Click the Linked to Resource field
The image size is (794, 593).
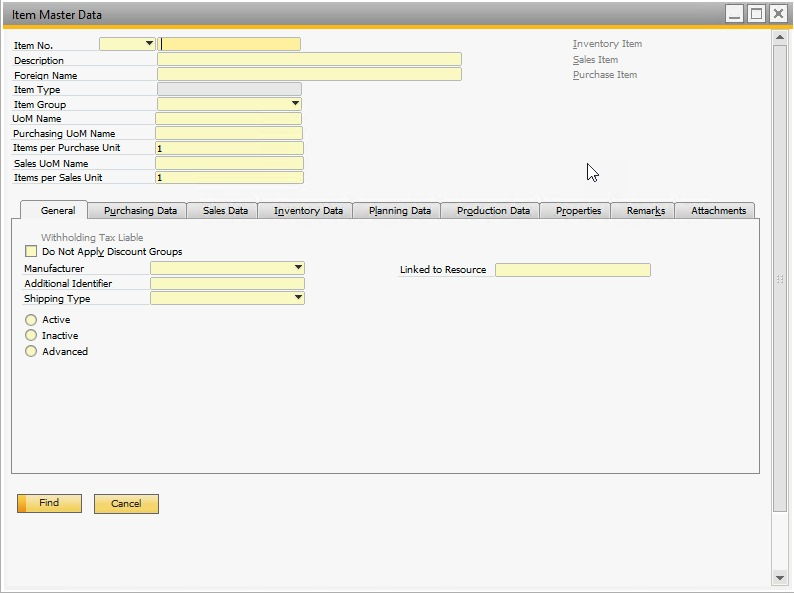pos(573,270)
